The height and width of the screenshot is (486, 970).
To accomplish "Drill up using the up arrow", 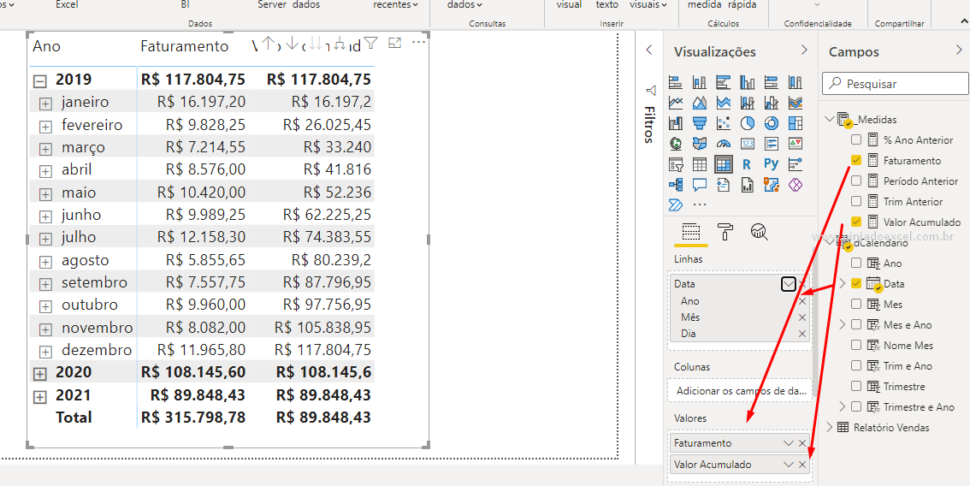I will coord(268,43).
